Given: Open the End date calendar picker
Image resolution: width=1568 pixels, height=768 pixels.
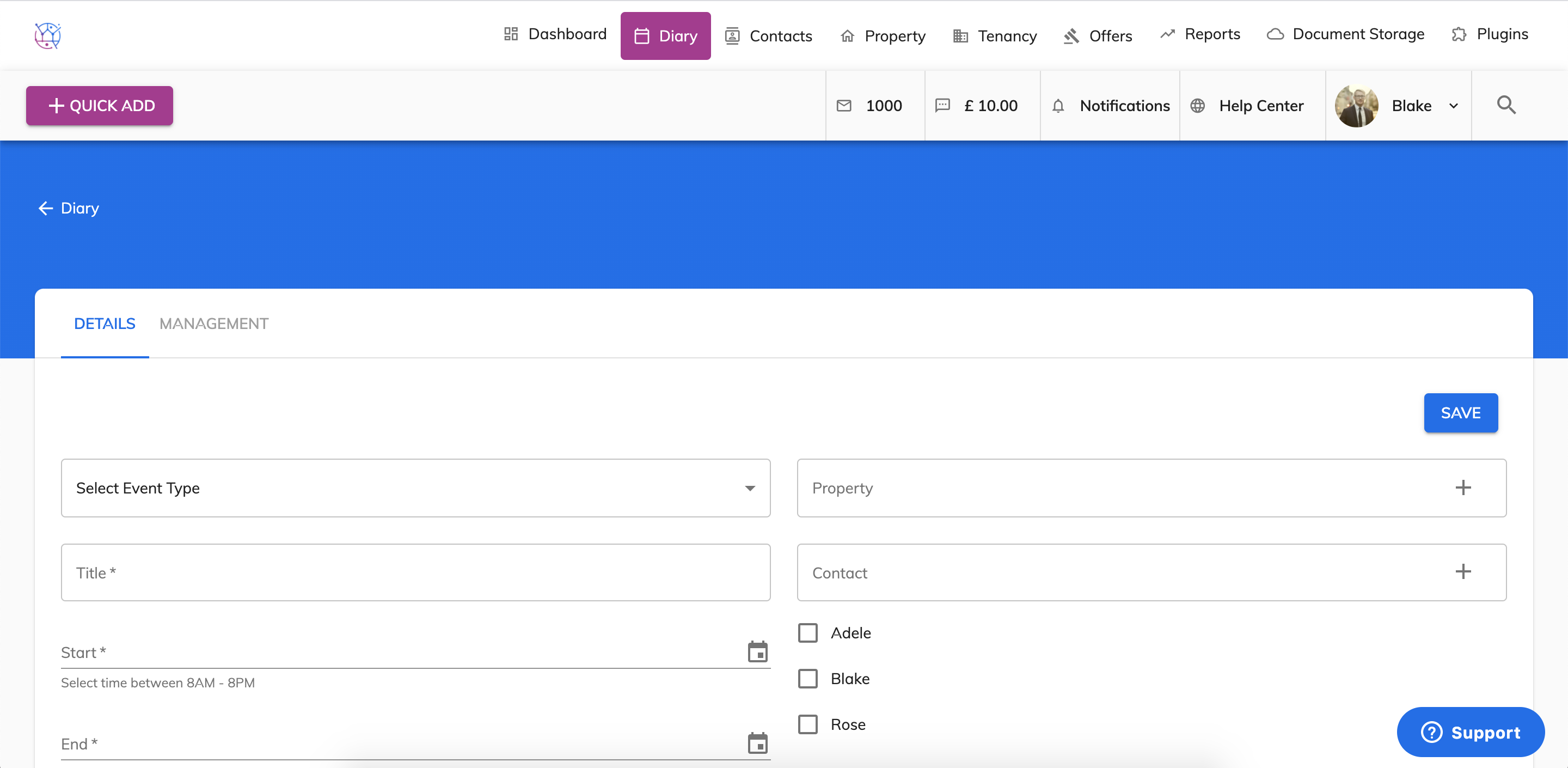Looking at the screenshot, I should point(757,743).
